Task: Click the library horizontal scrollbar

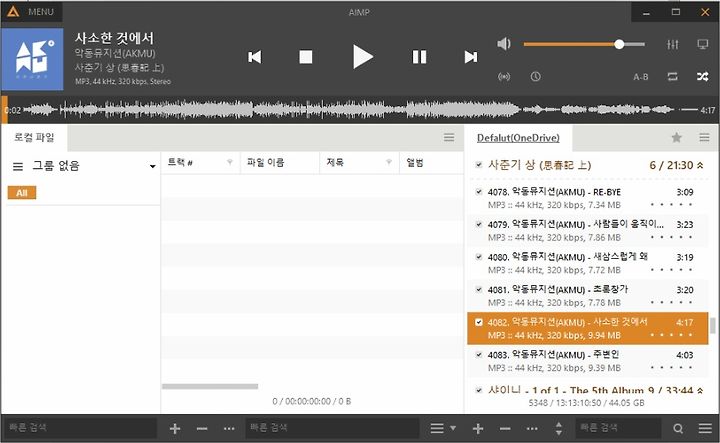Action: click(x=210, y=387)
